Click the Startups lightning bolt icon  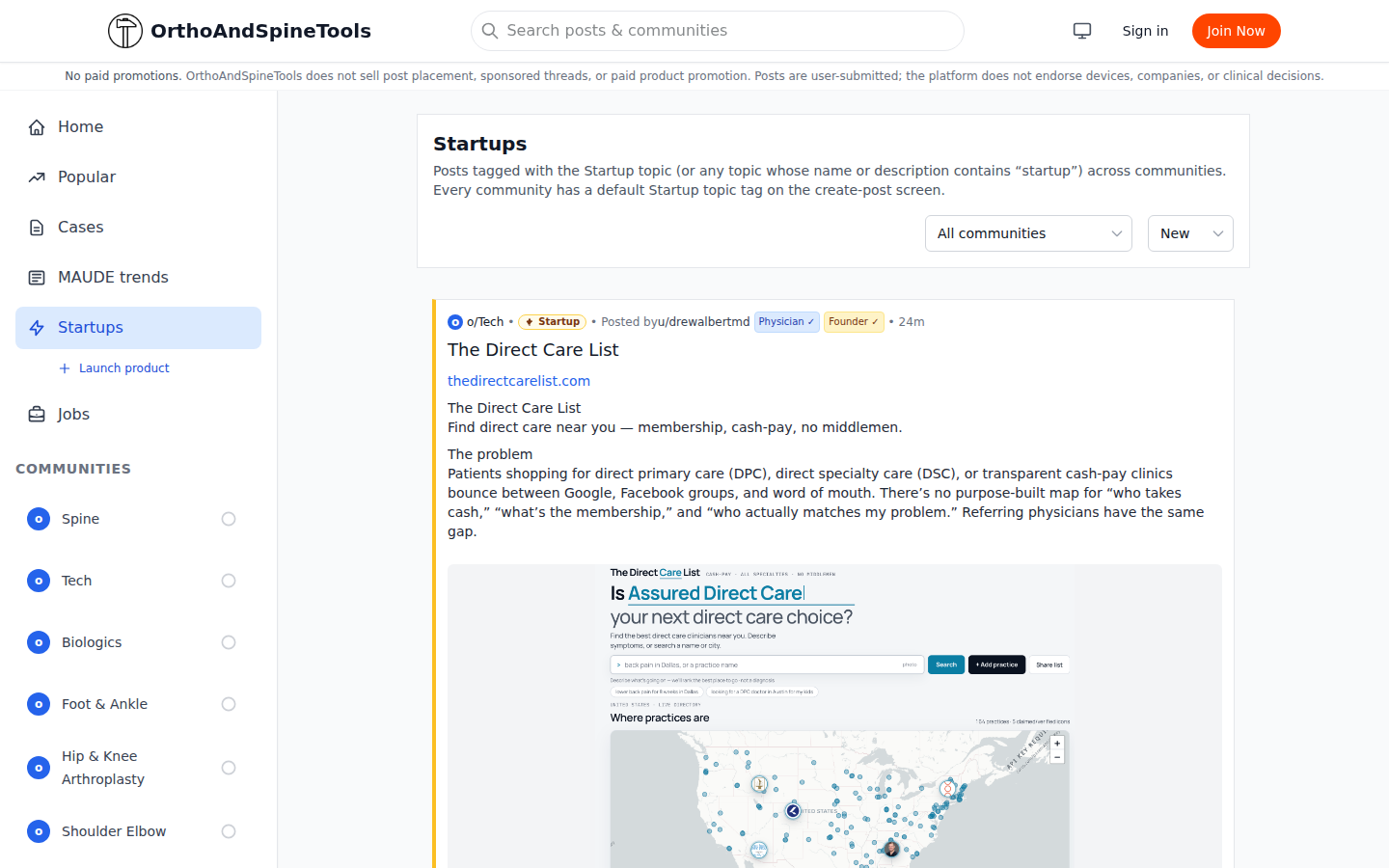(37, 328)
